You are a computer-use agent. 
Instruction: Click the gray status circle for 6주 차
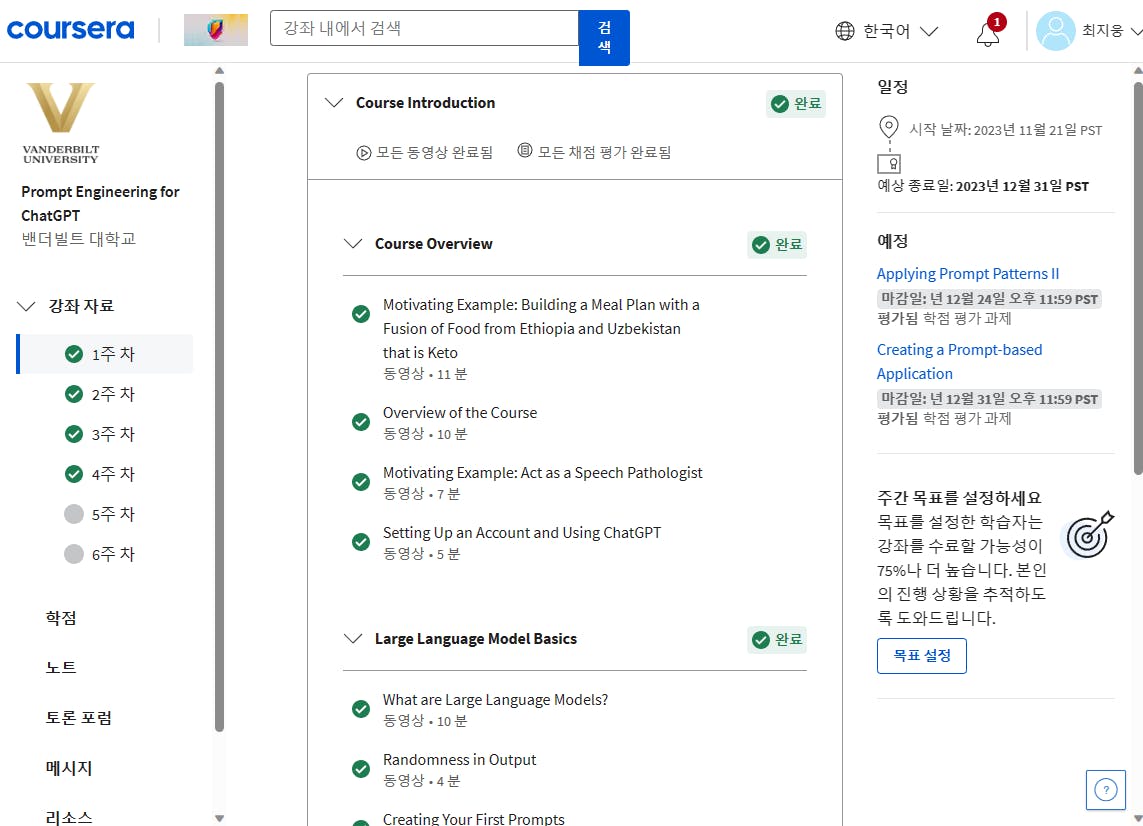[74, 554]
